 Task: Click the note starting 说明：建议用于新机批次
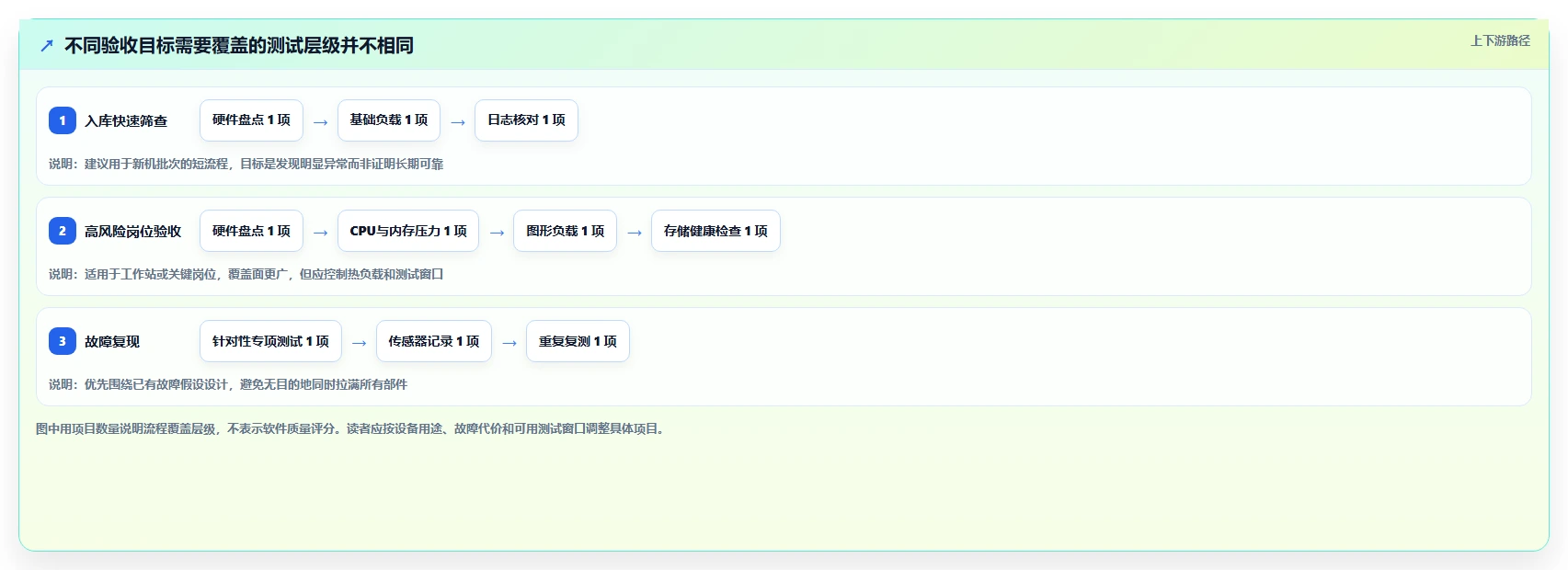246,164
